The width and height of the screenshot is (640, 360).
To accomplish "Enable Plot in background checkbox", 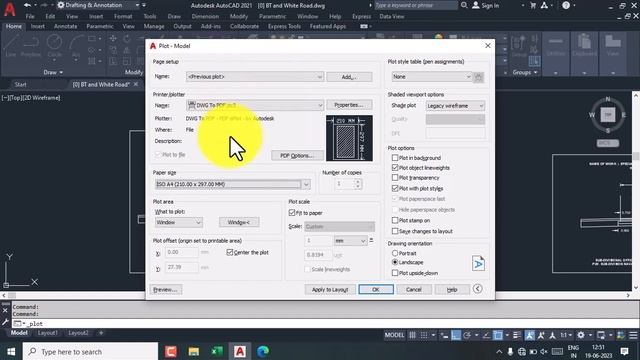I will (x=395, y=158).
